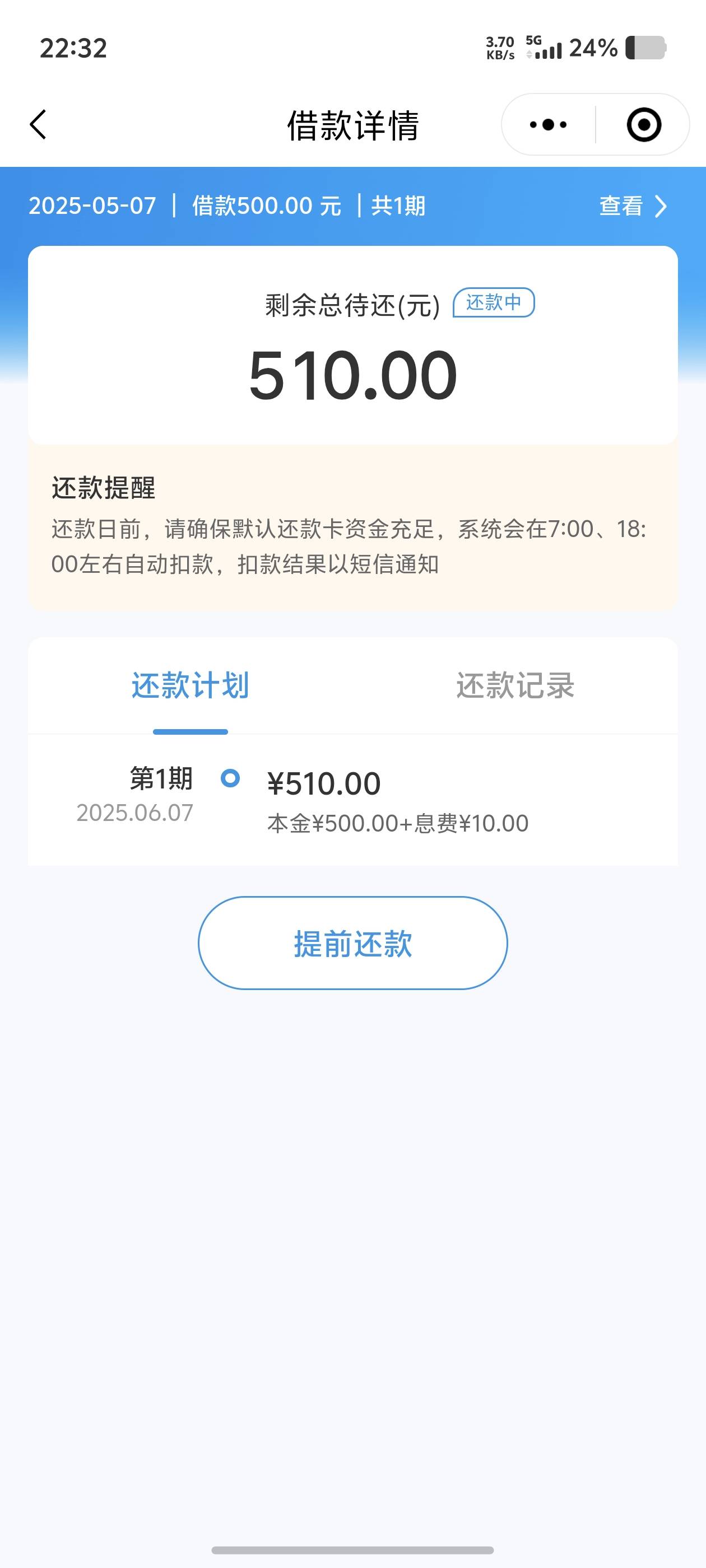Viewport: 706px width, 1568px height.
Task: Open the mini-program three-dot menu
Action: (548, 125)
